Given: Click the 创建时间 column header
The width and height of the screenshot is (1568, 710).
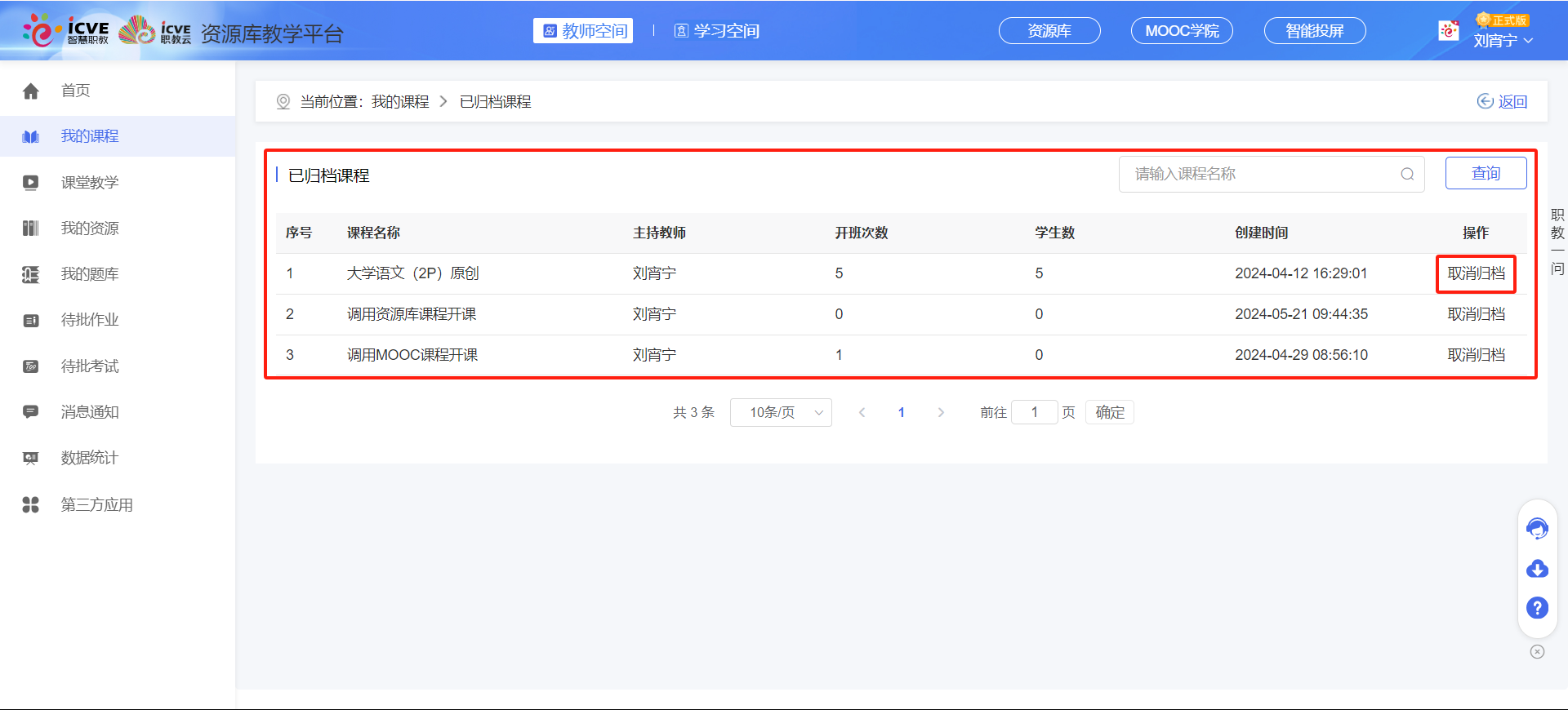Looking at the screenshot, I should pos(1261,233).
